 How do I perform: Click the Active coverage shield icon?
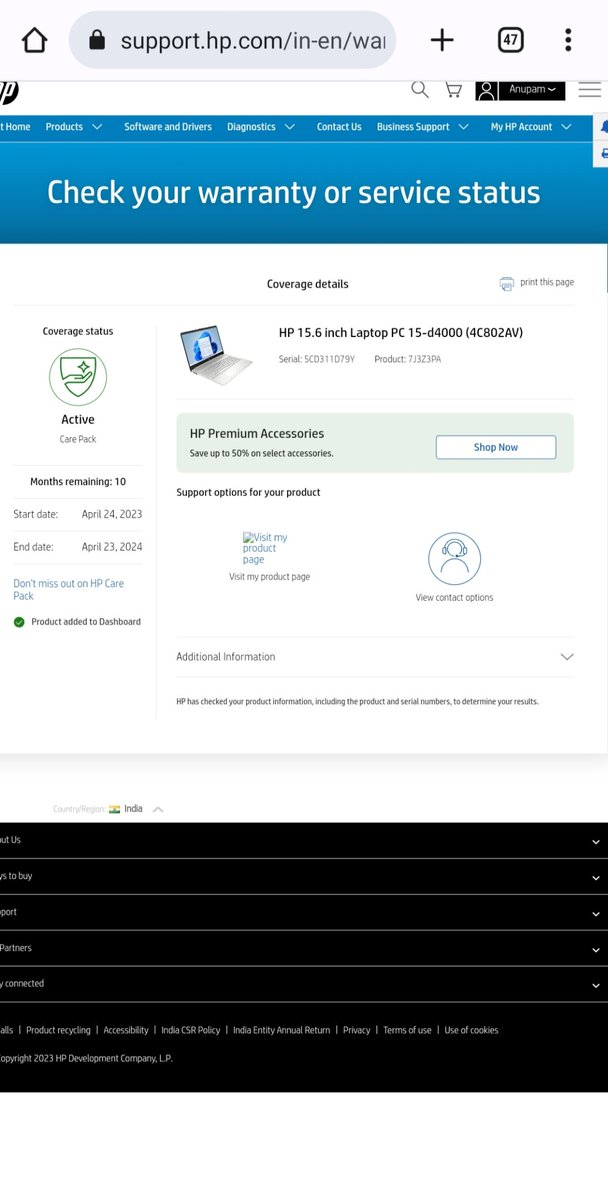tap(78, 376)
